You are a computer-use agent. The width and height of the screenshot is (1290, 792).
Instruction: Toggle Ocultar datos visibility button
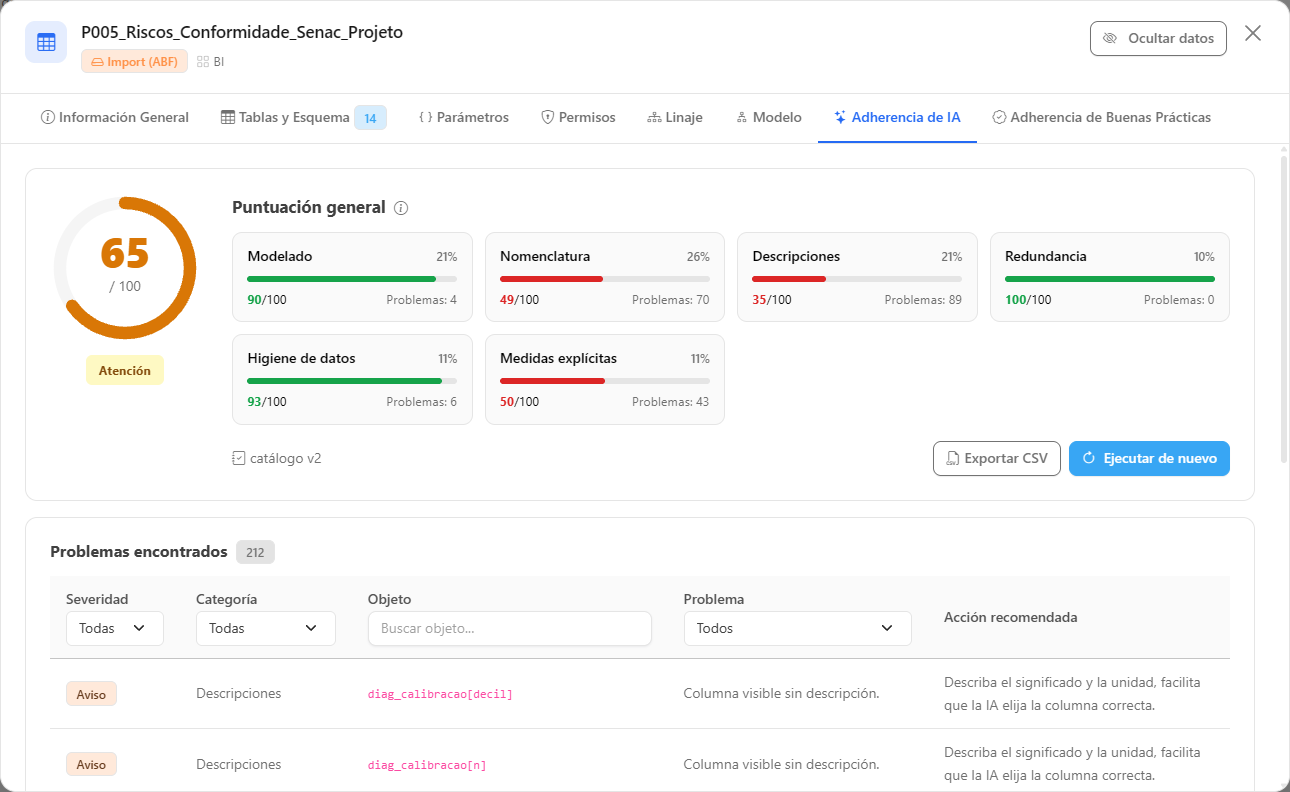1158,38
